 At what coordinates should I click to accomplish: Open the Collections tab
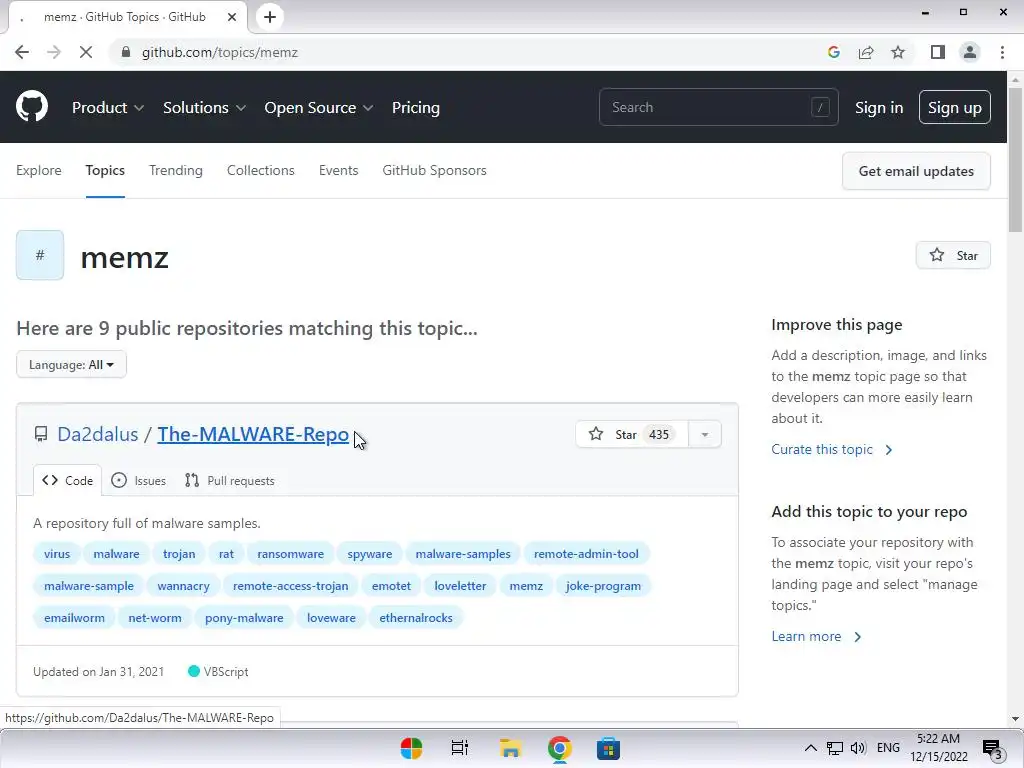(261, 170)
